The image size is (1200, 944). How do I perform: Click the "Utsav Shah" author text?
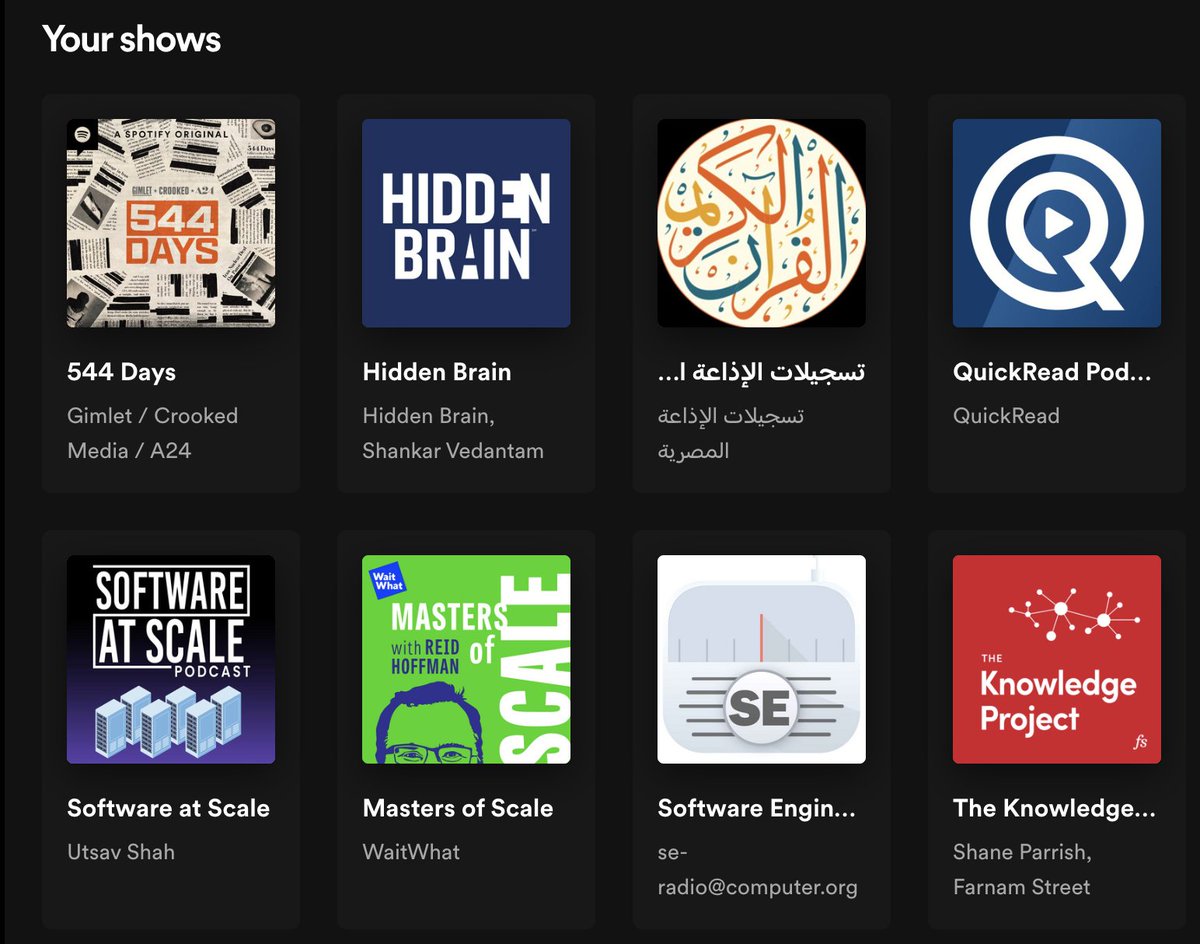121,852
